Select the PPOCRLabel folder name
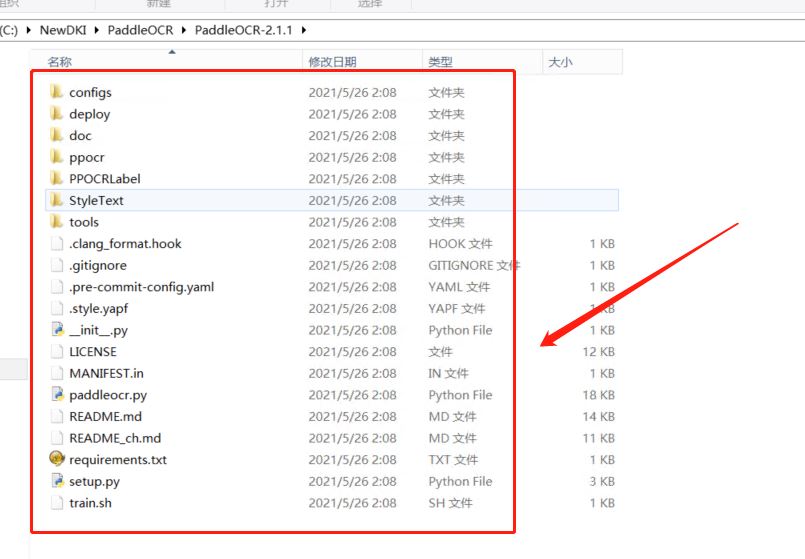This screenshot has height=559, width=805. point(105,179)
